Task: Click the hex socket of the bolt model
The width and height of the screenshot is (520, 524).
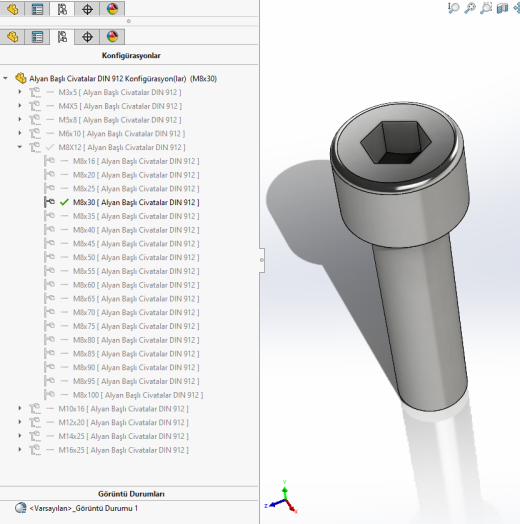Action: click(x=396, y=142)
